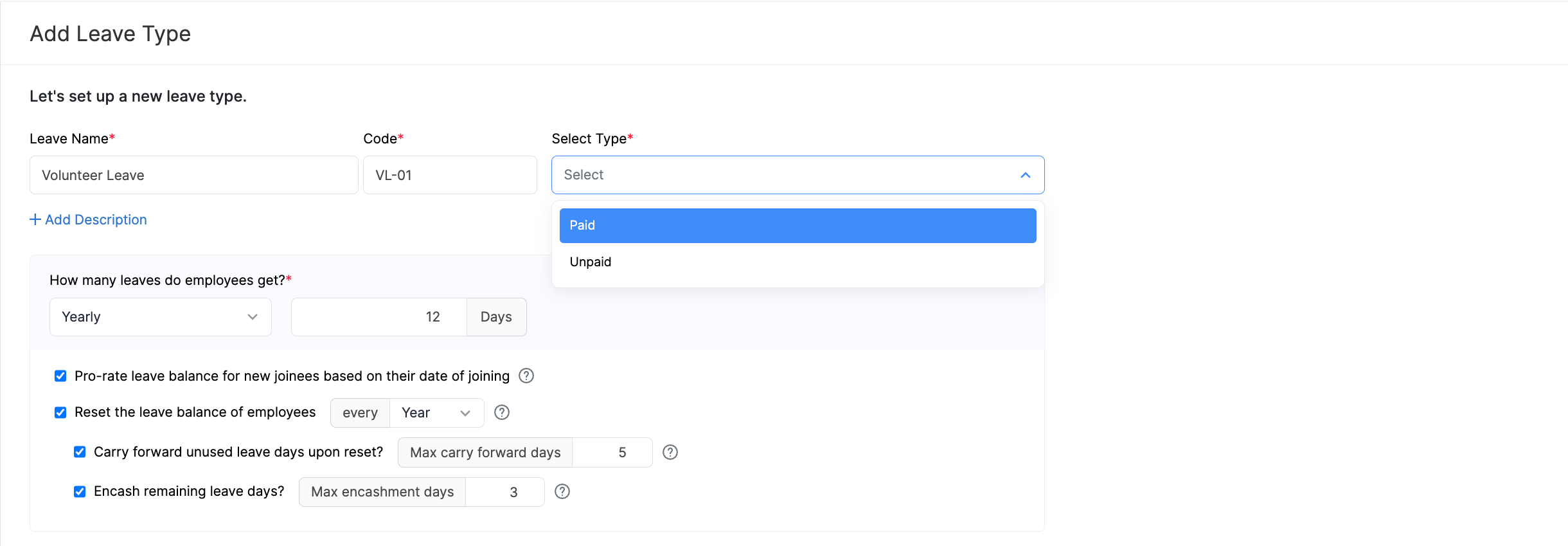The width and height of the screenshot is (1568, 546).
Task: Open the Yearly frequency dropdown
Action: click(161, 317)
